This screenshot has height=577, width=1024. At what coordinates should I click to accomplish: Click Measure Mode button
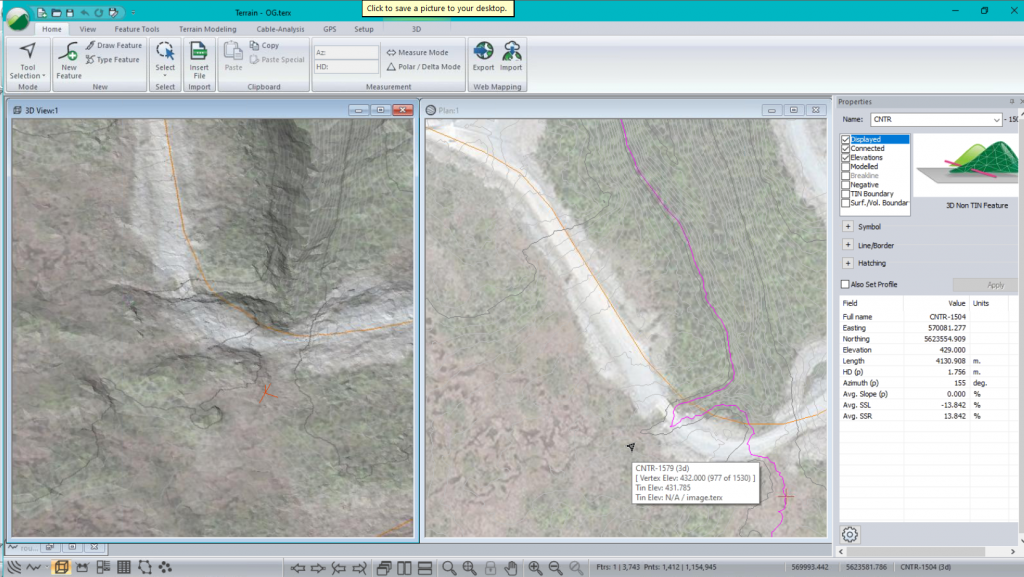point(417,52)
